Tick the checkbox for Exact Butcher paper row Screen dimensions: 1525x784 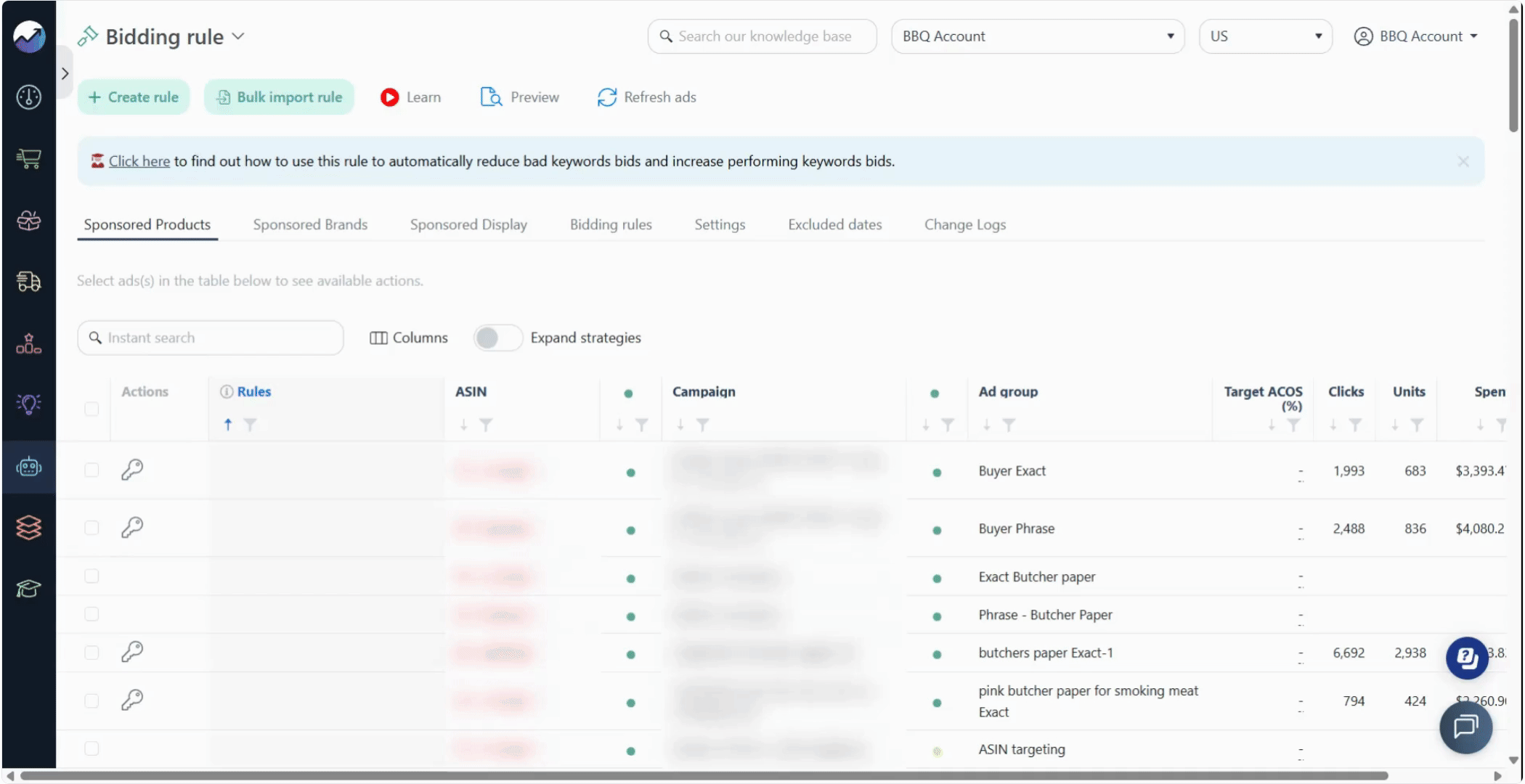(91, 576)
